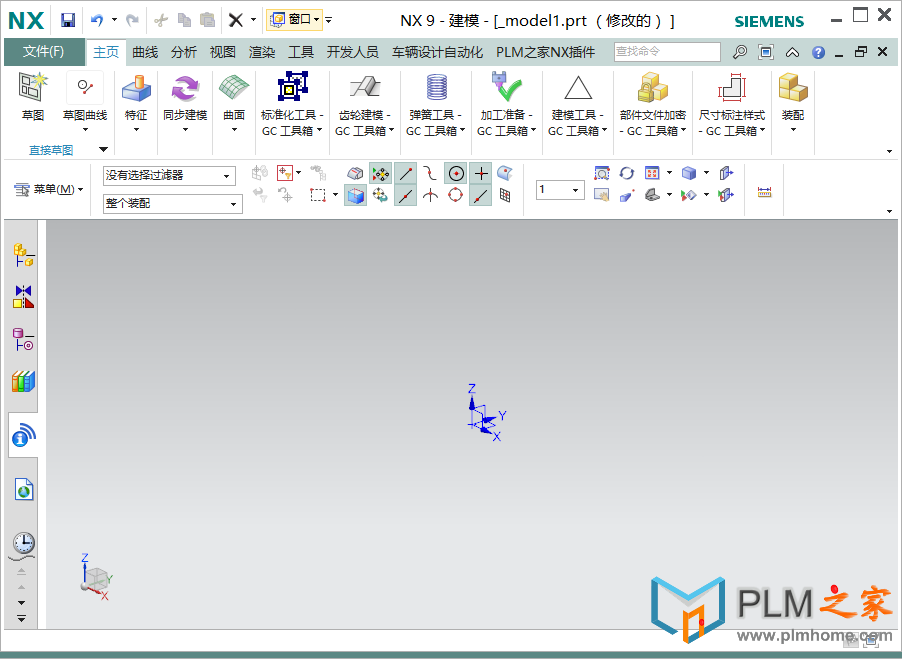Expand the 草图曲线 dropdown arrow
The height and width of the screenshot is (659, 902).
[x=85, y=129]
